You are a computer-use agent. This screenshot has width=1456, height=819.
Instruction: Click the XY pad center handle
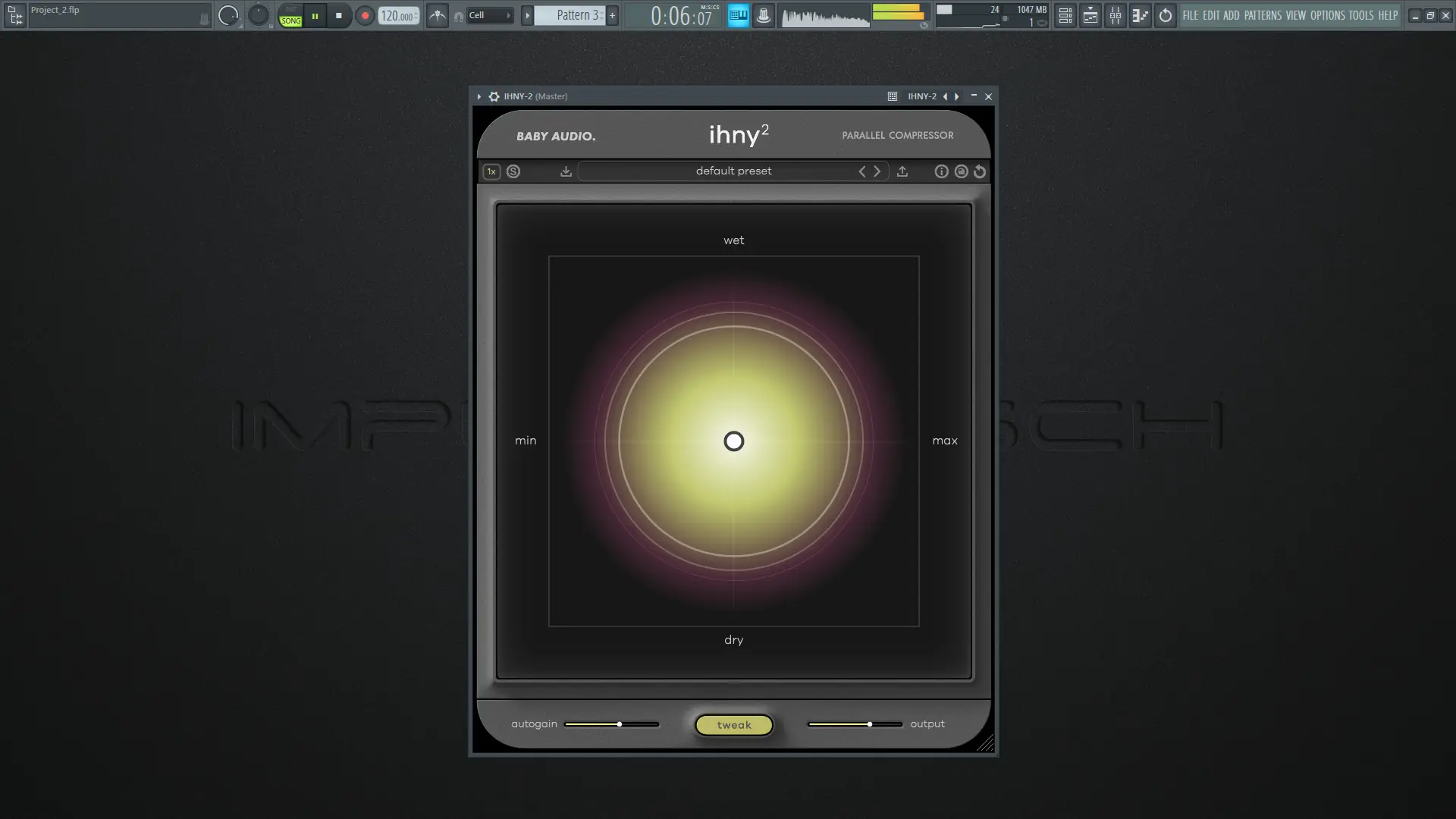(x=733, y=441)
